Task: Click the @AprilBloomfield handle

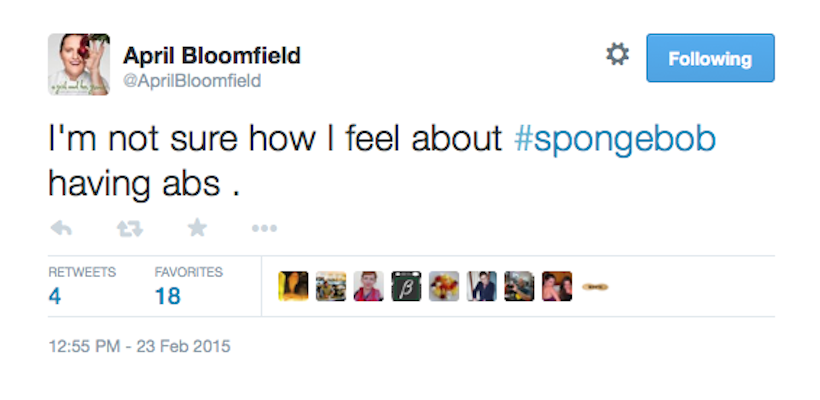Action: click(192, 81)
